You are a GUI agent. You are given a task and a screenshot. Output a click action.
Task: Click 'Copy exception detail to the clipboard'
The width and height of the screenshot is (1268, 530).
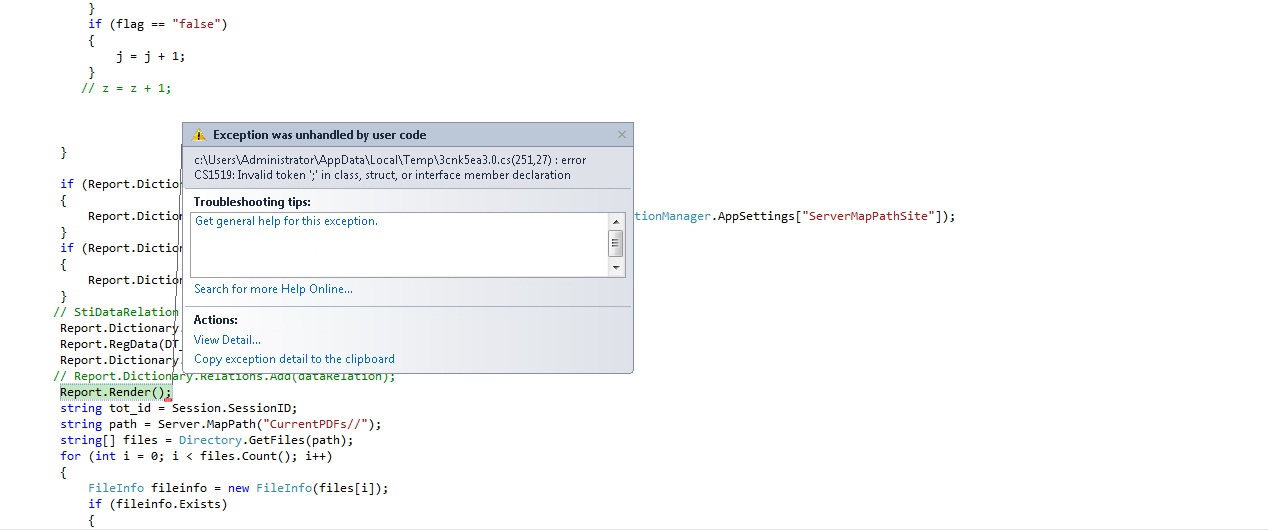pyautogui.click(x=294, y=359)
